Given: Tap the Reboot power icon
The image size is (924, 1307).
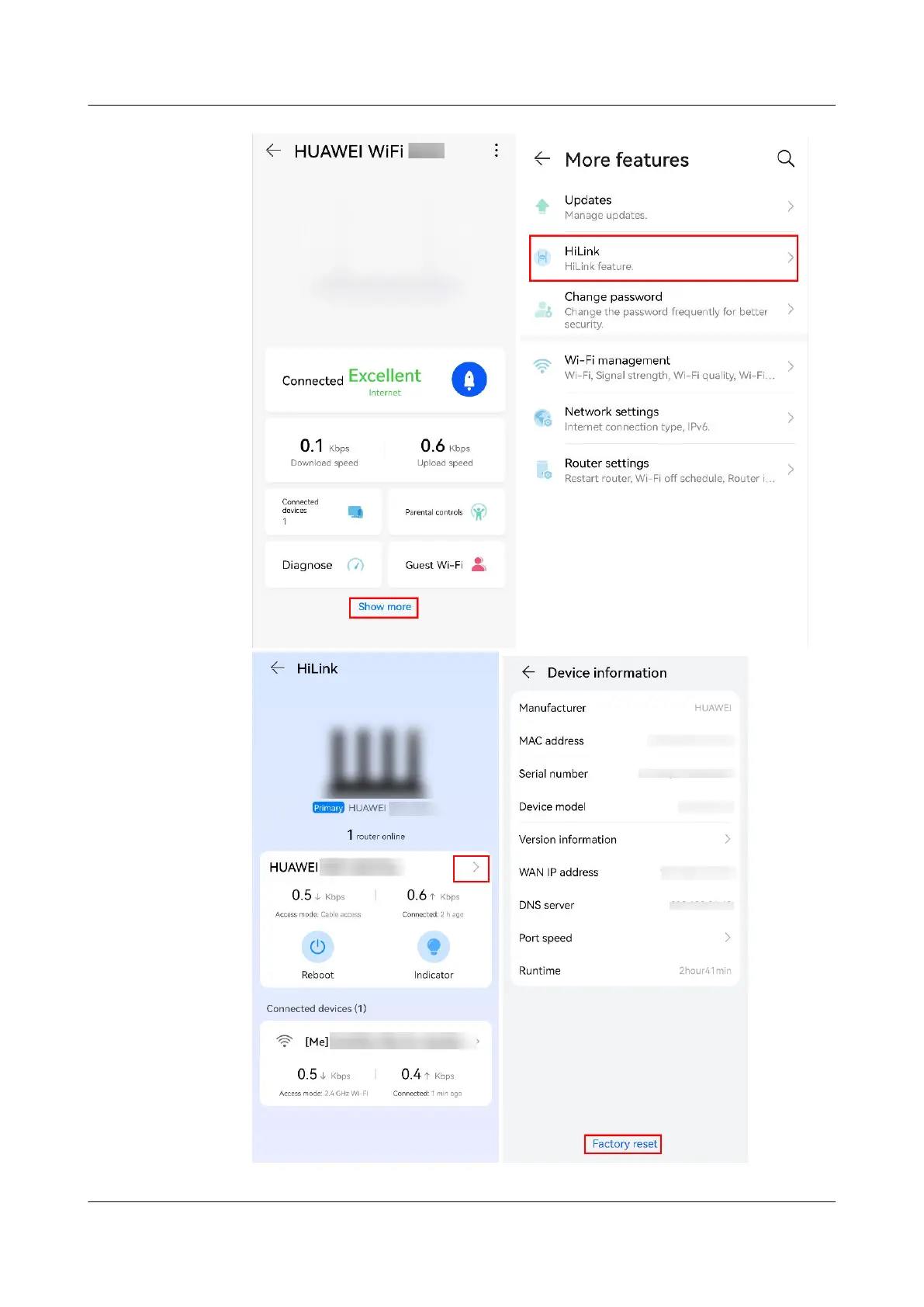Looking at the screenshot, I should click(x=317, y=947).
